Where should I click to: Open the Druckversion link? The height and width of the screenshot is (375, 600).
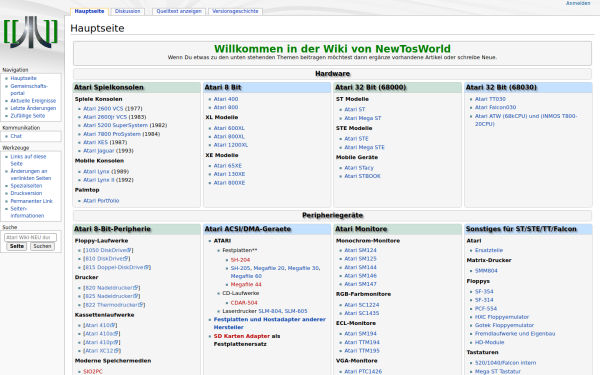tap(26, 193)
